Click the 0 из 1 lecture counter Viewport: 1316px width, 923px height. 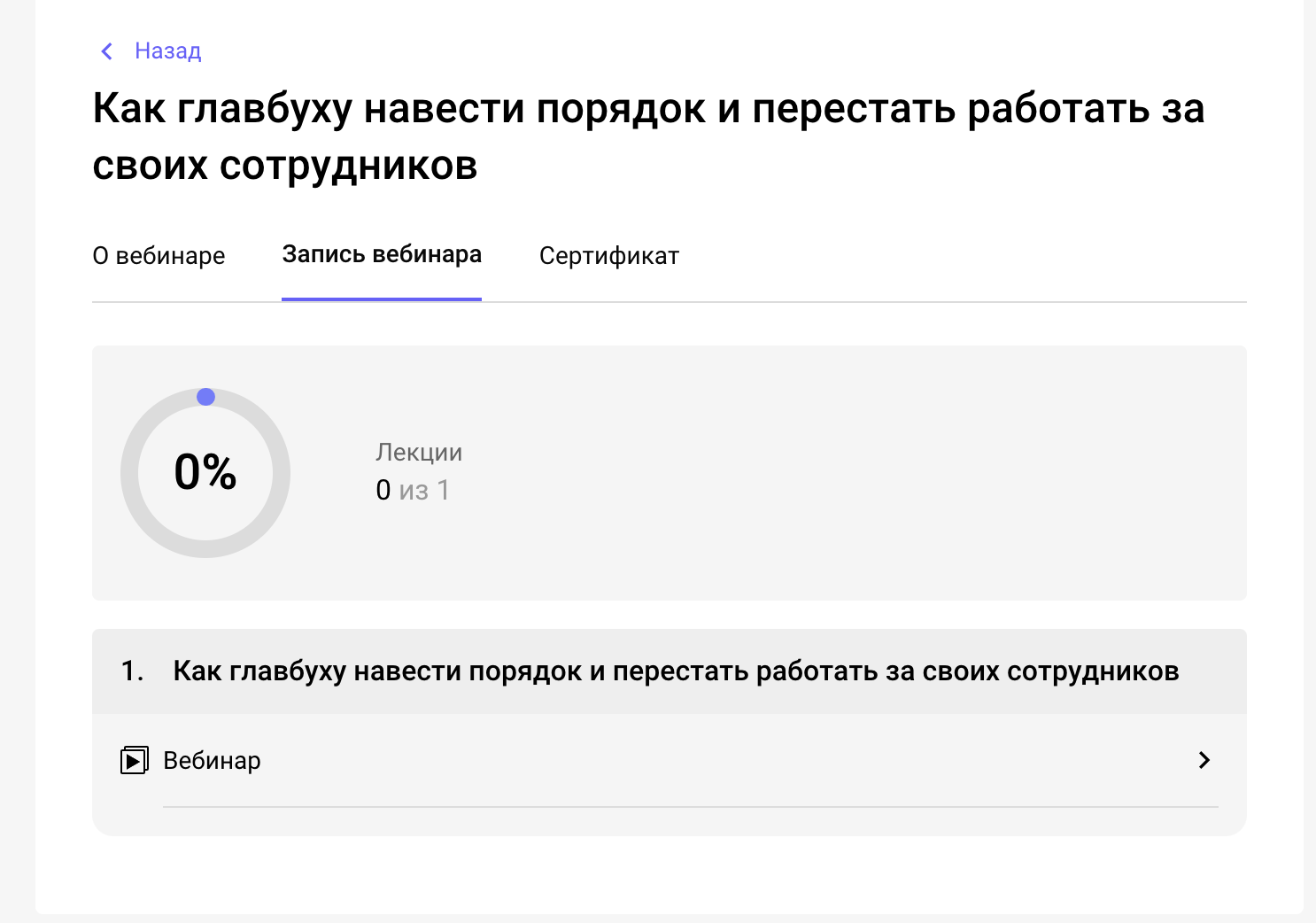(x=413, y=490)
